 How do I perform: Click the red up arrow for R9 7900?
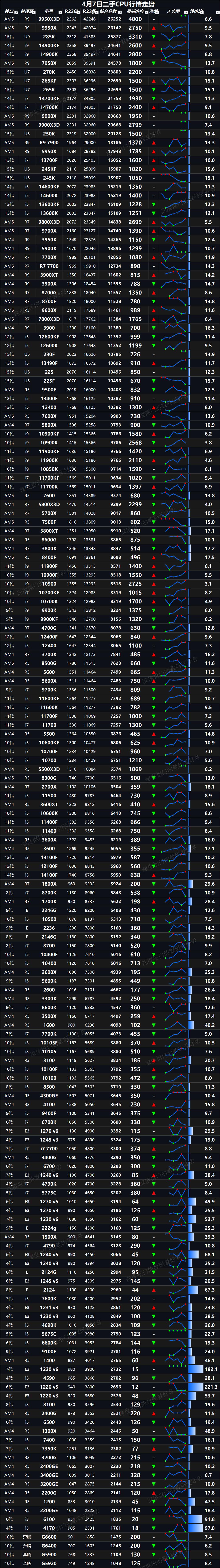(154, 143)
